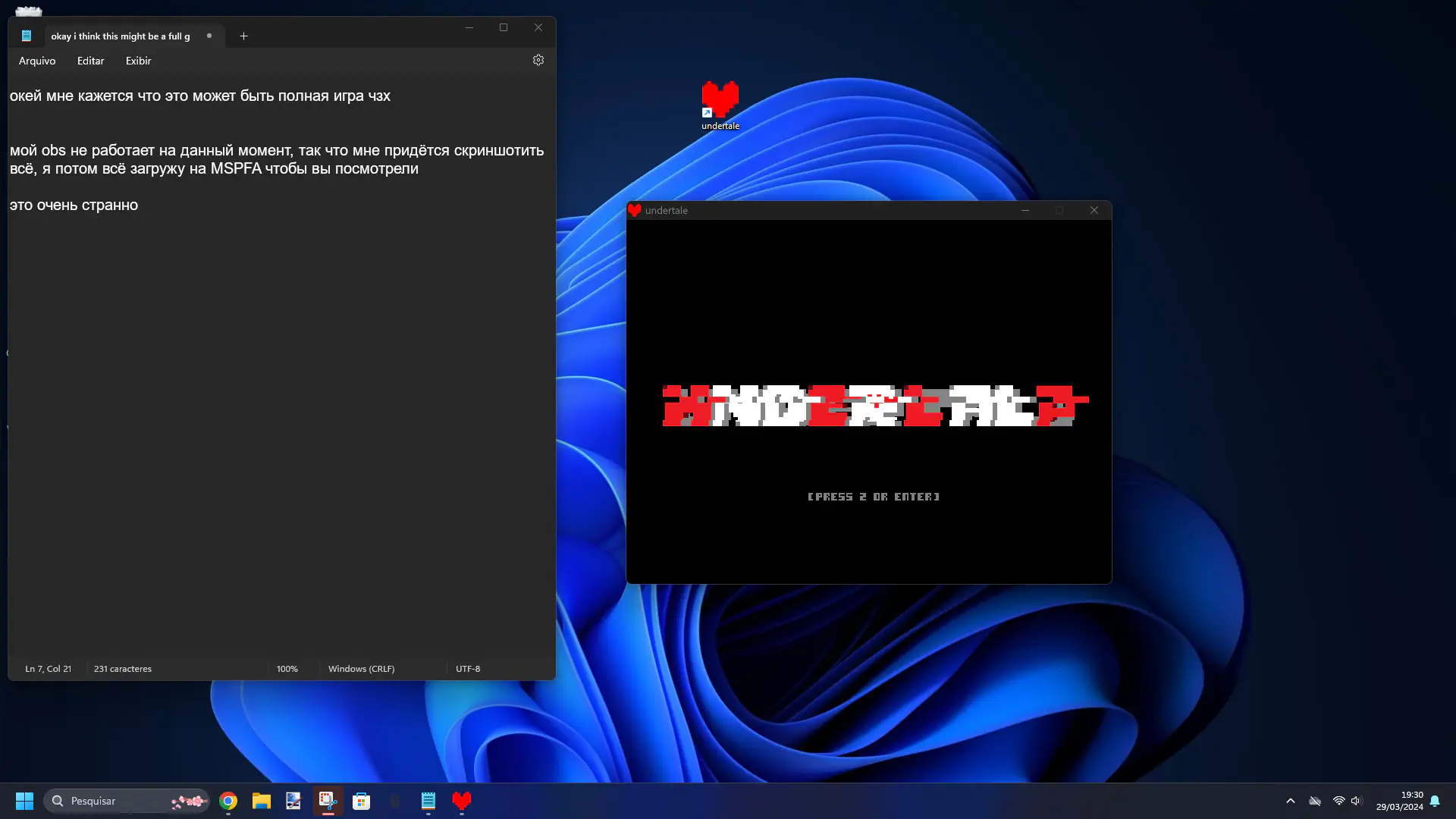Viewport: 1456px width, 819px height.
Task: Open the Editar menu in Notepad
Action: 91,61
